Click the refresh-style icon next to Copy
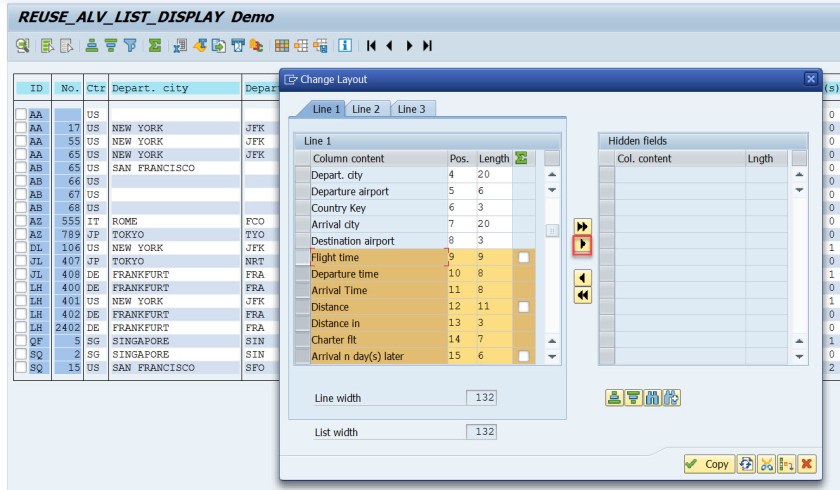 [x=746, y=464]
